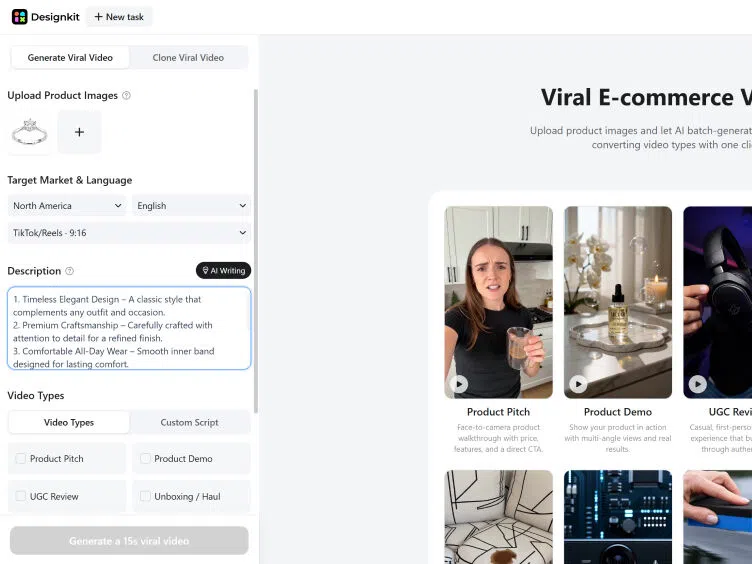The width and height of the screenshot is (752, 564).
Task: Open the blue electronics video thumbnail
Action: (618, 517)
